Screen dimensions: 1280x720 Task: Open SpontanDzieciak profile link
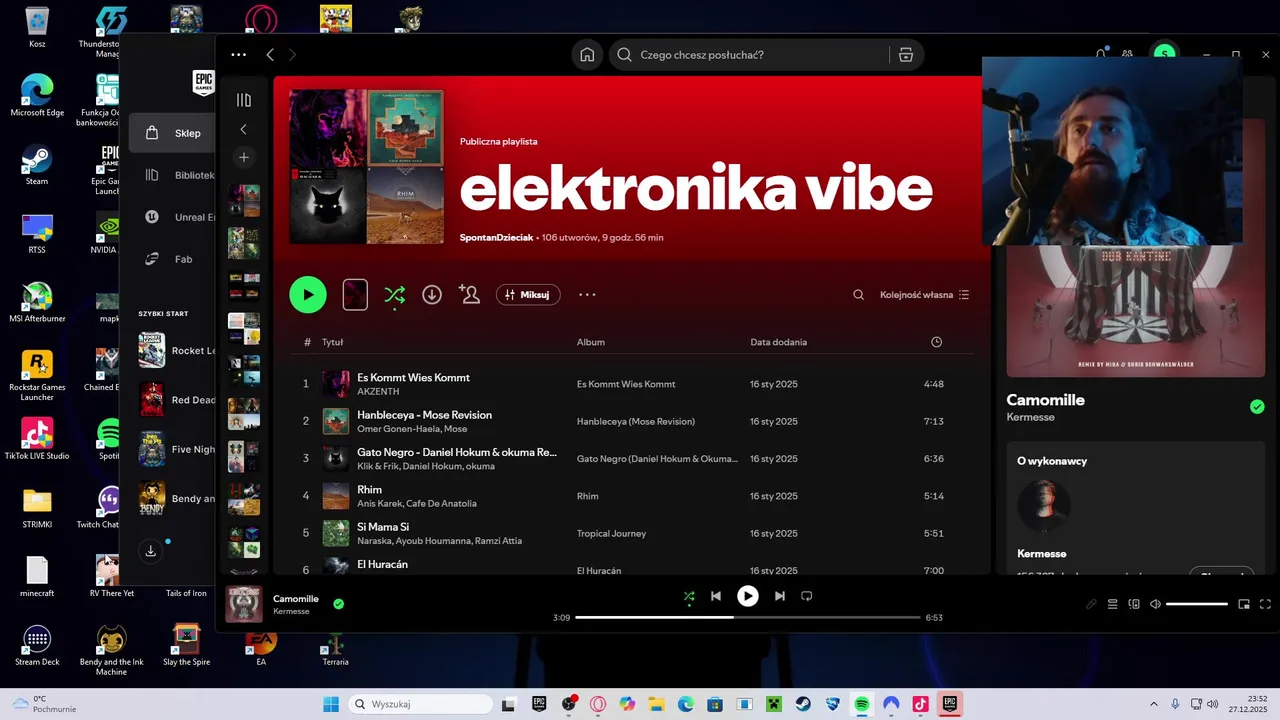click(x=496, y=238)
